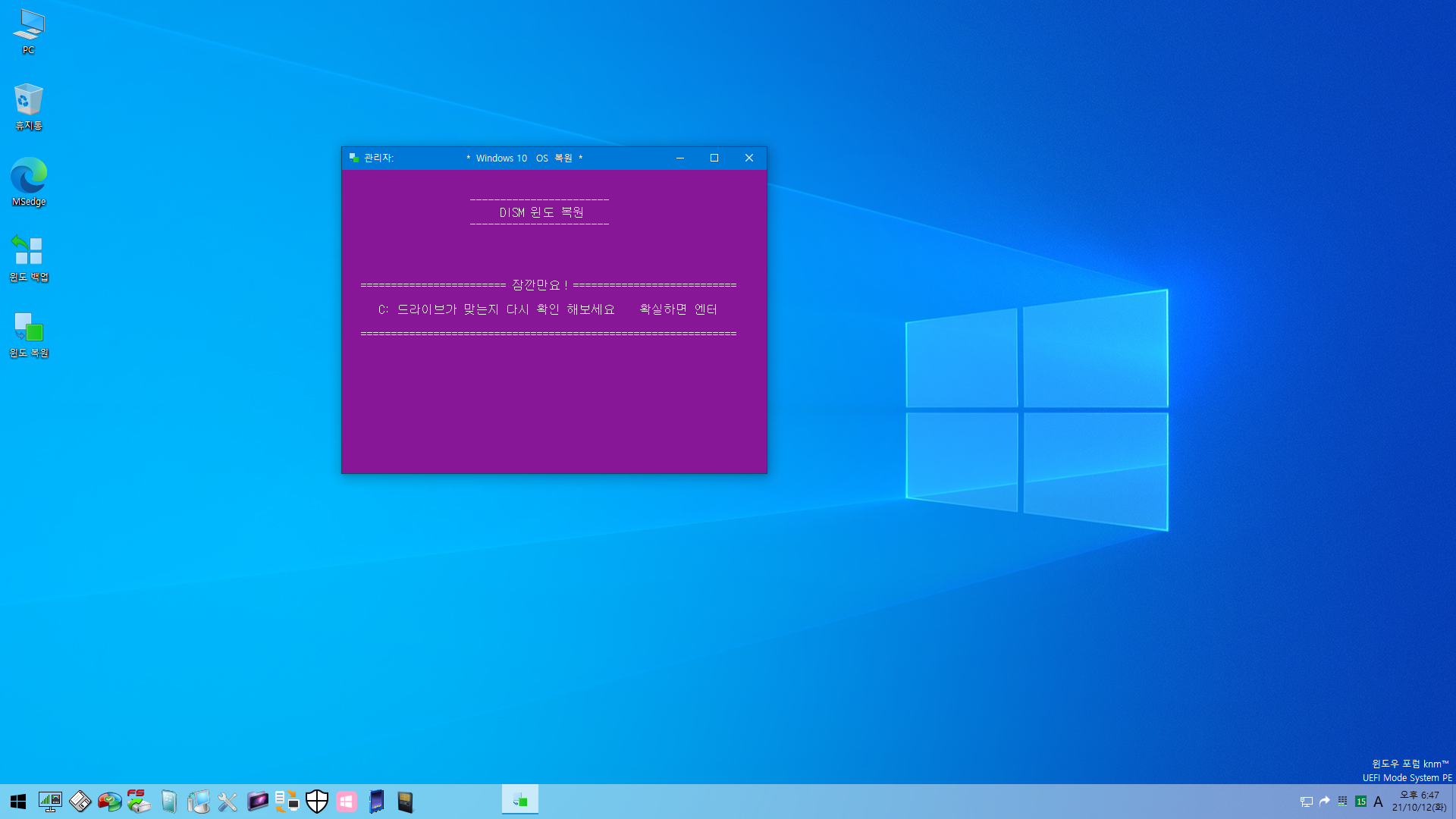Viewport: 1456px width, 819px height.
Task: Click the file-to-monitor transfer arrows icon
Action: click(287, 802)
